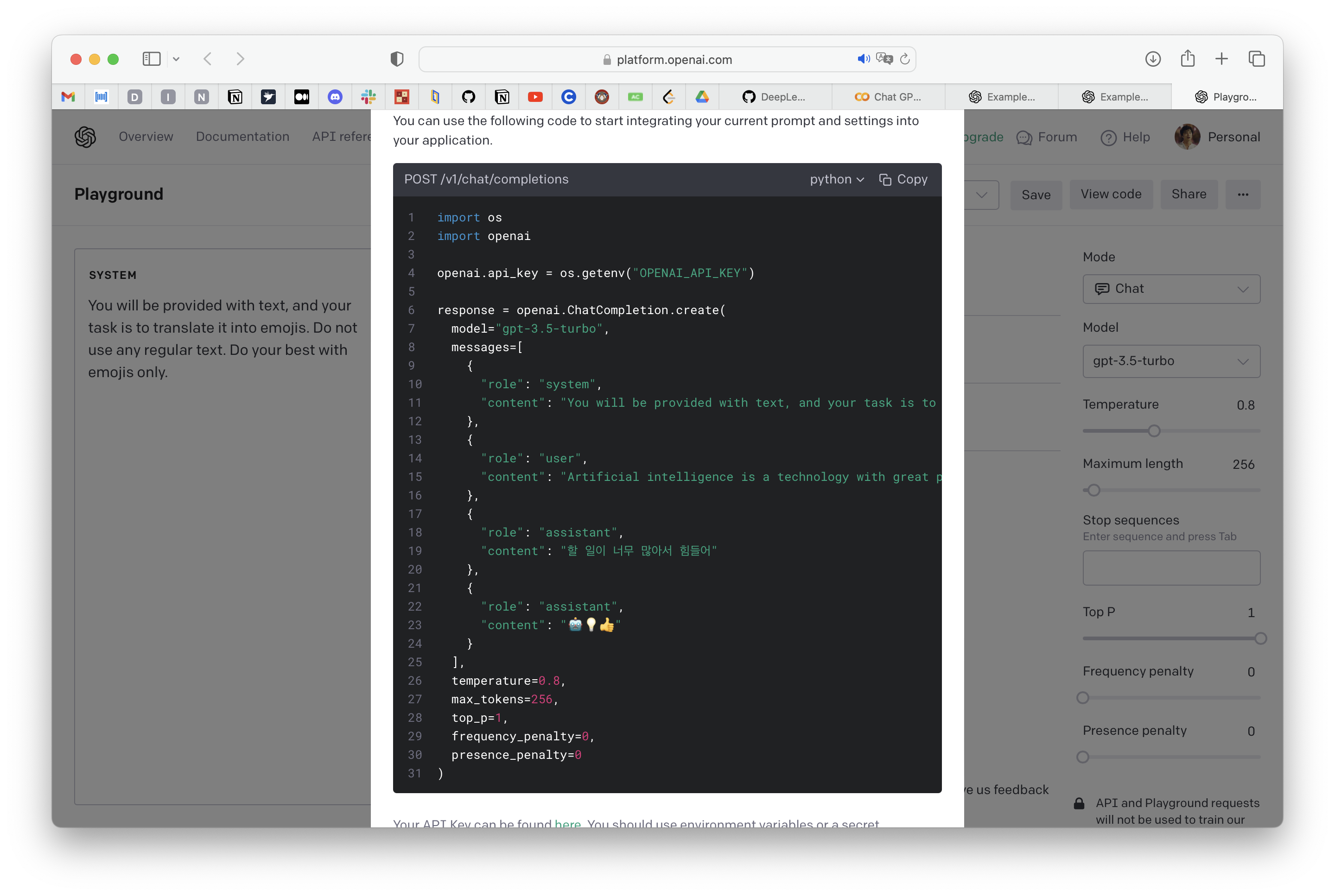Expand the gpt-3.5-turbo model dropdown
This screenshot has height=896, width=1335.
[x=1171, y=361]
